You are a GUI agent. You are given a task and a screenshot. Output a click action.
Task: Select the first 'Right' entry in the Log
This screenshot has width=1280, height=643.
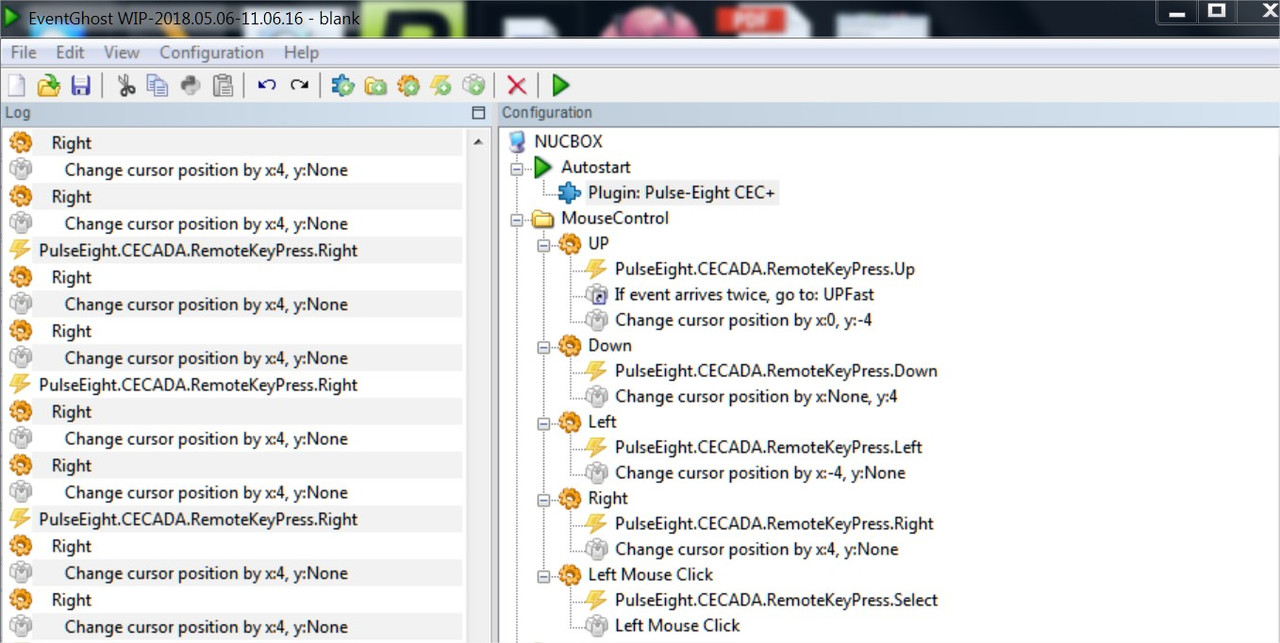coord(71,143)
